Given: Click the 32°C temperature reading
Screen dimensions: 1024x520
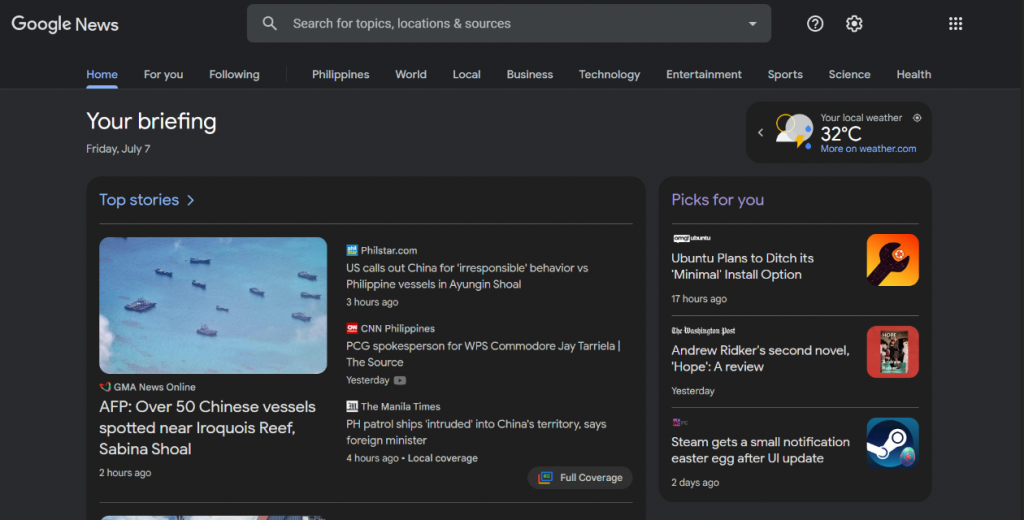Looking at the screenshot, I should coord(840,134).
